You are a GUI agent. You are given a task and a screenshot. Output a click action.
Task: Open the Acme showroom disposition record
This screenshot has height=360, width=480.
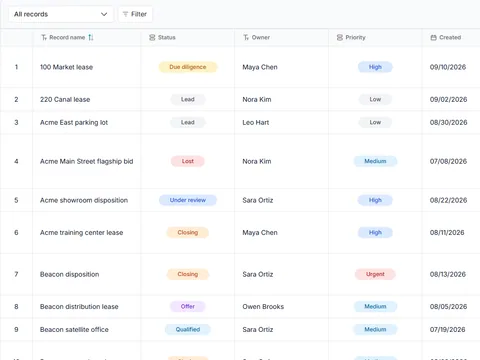click(x=84, y=200)
